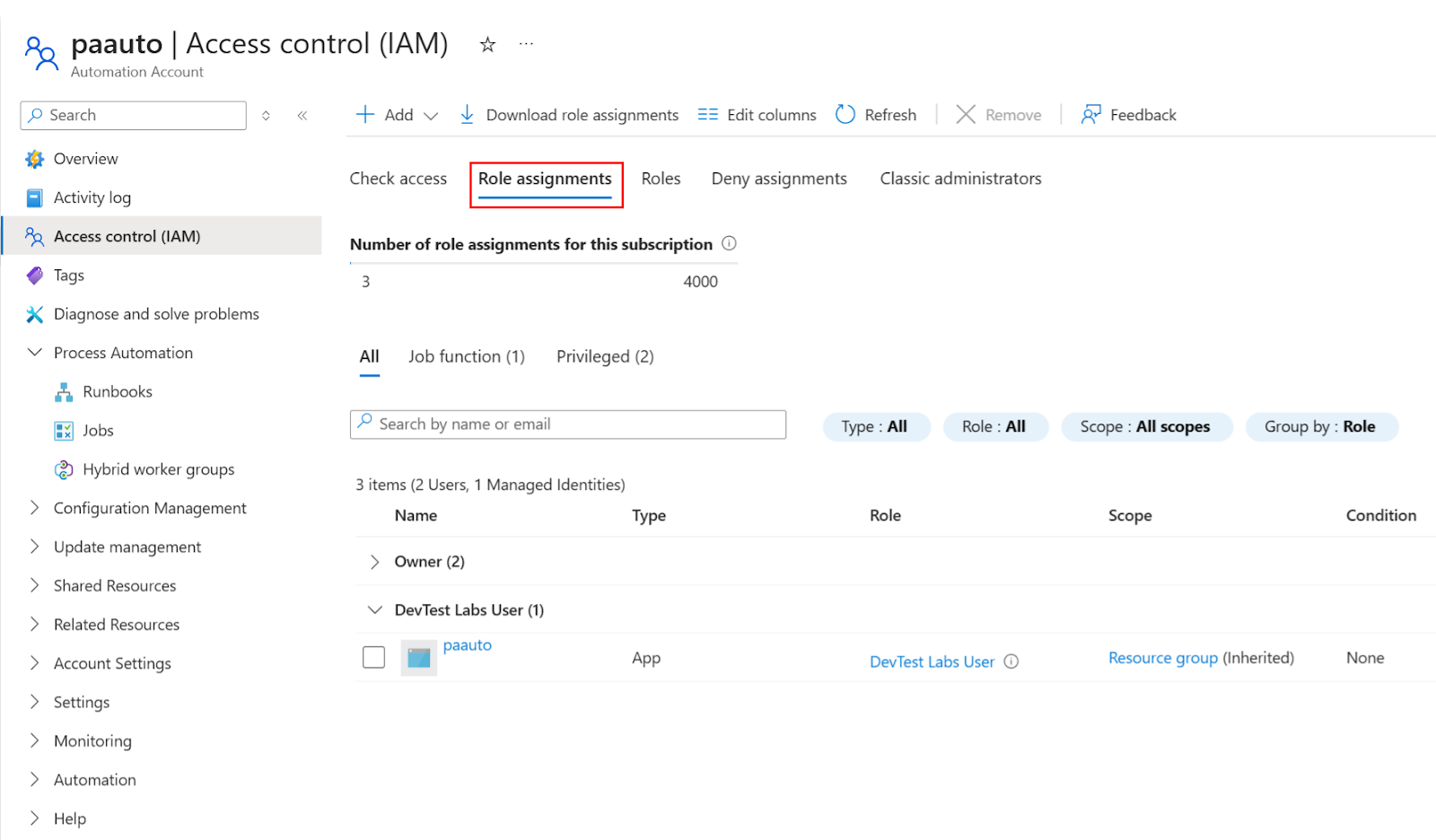The width and height of the screenshot is (1436, 840).
Task: Click the Overview gear icon
Action: pos(34,159)
